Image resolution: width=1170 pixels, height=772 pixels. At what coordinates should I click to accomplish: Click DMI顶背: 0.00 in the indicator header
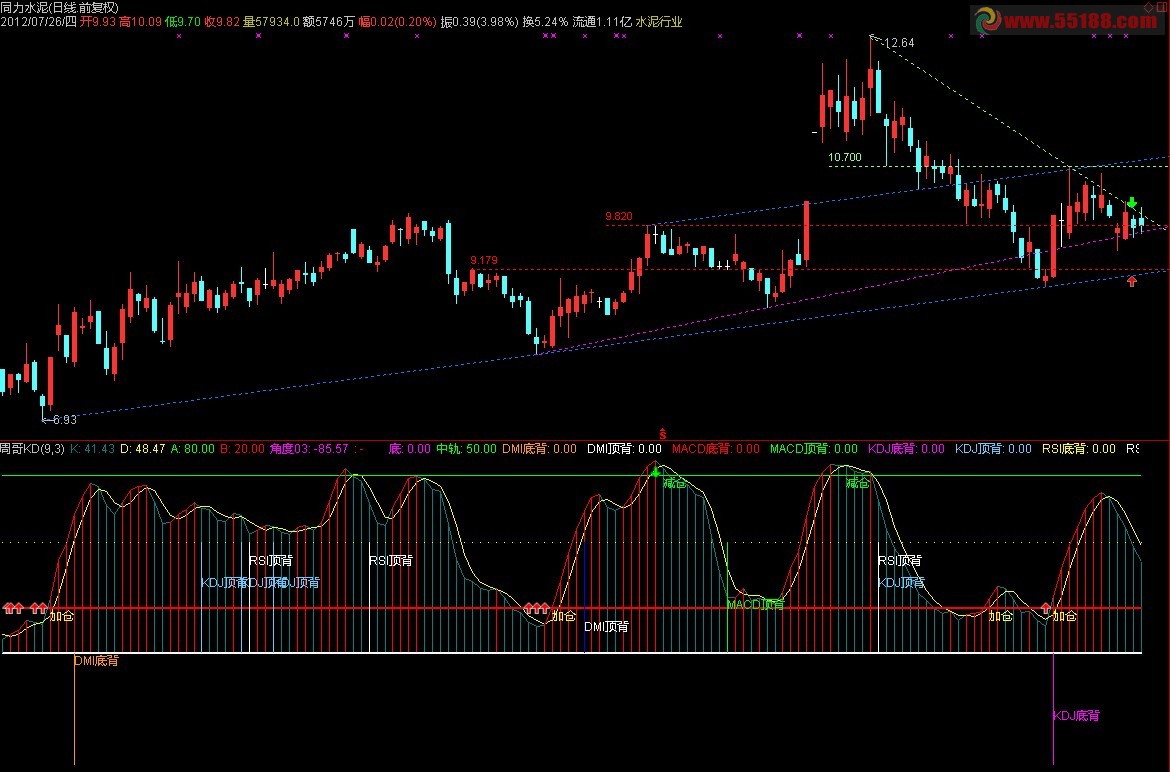(x=625, y=449)
